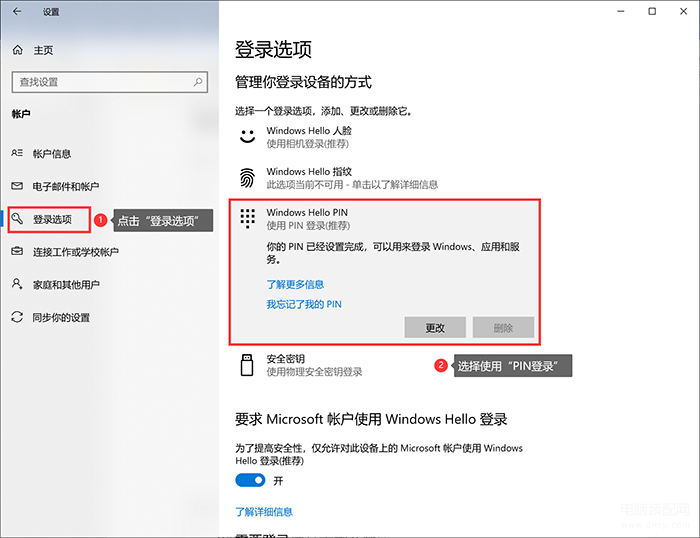
Task: Expand the Windows Hello 指纹 option
Action: click(x=309, y=172)
